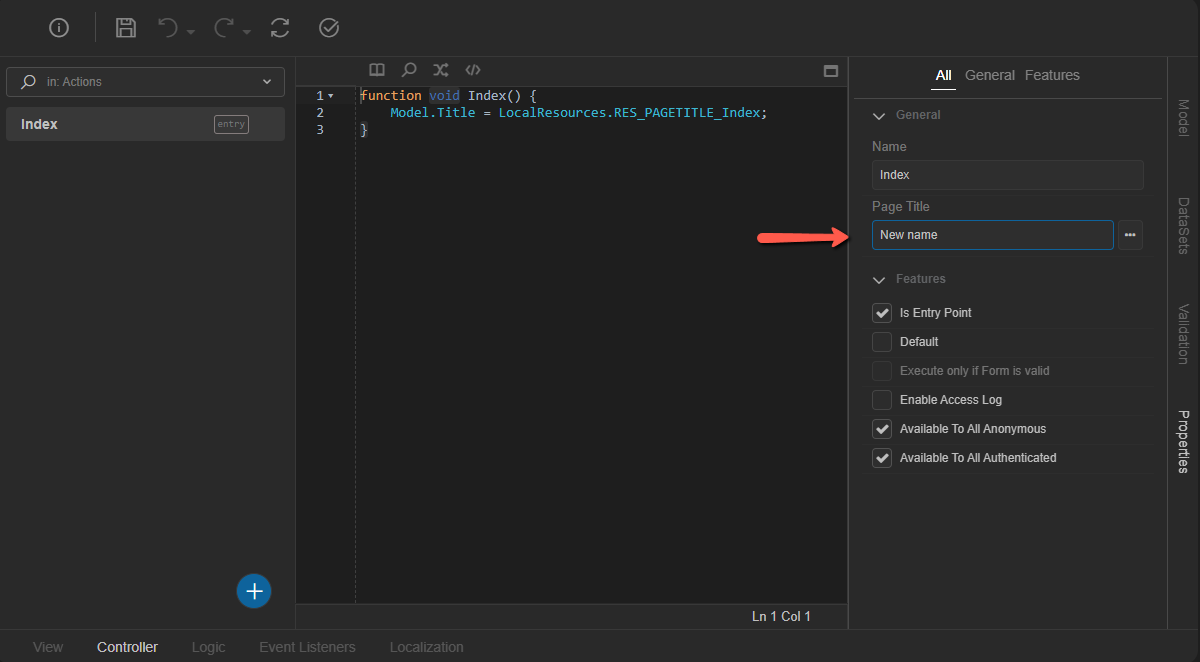The image size is (1200, 662).
Task: Click the ellipsis button beside Page Title
Action: (1130, 235)
